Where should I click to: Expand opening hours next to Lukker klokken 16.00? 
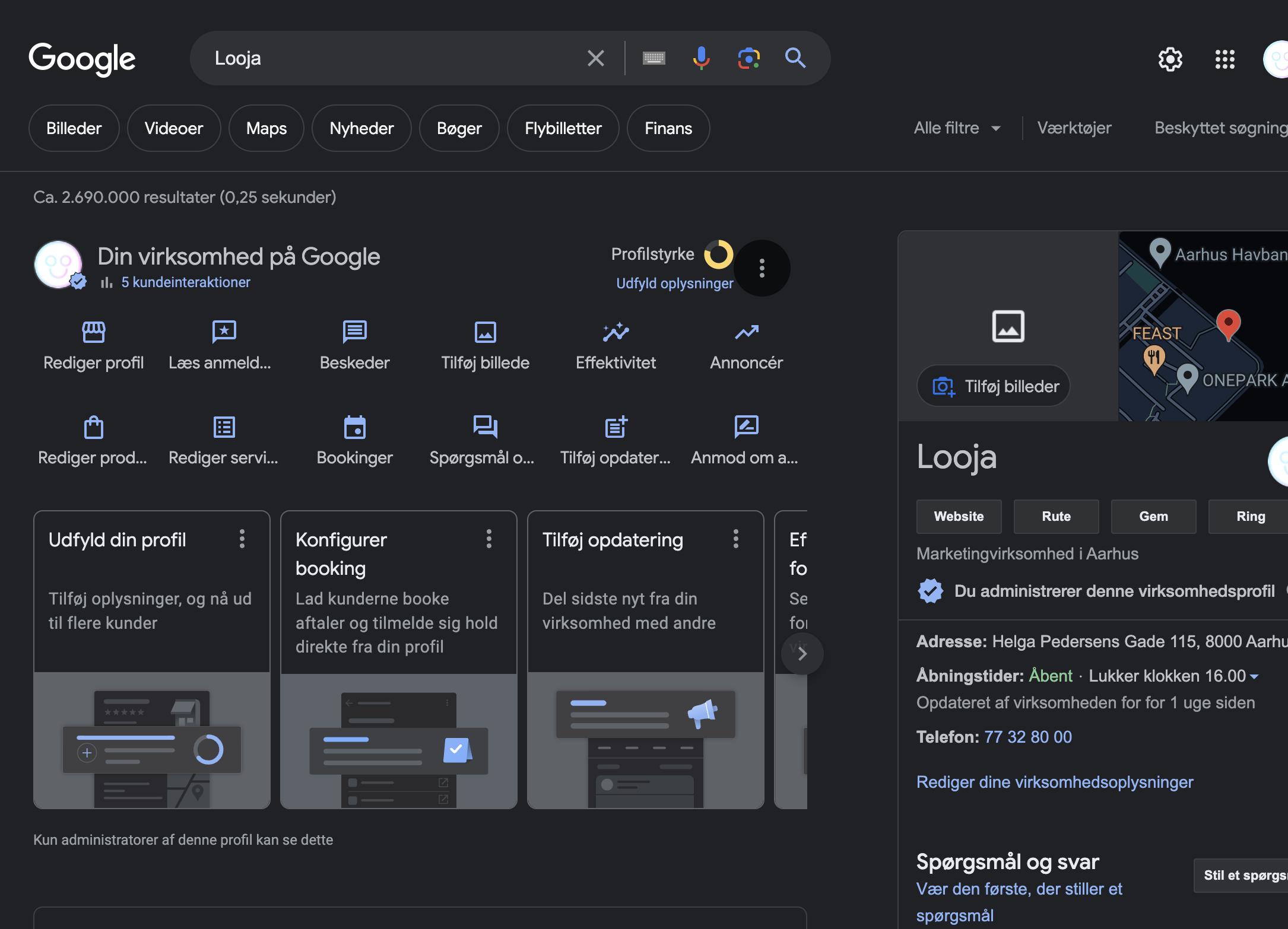pos(1254,676)
